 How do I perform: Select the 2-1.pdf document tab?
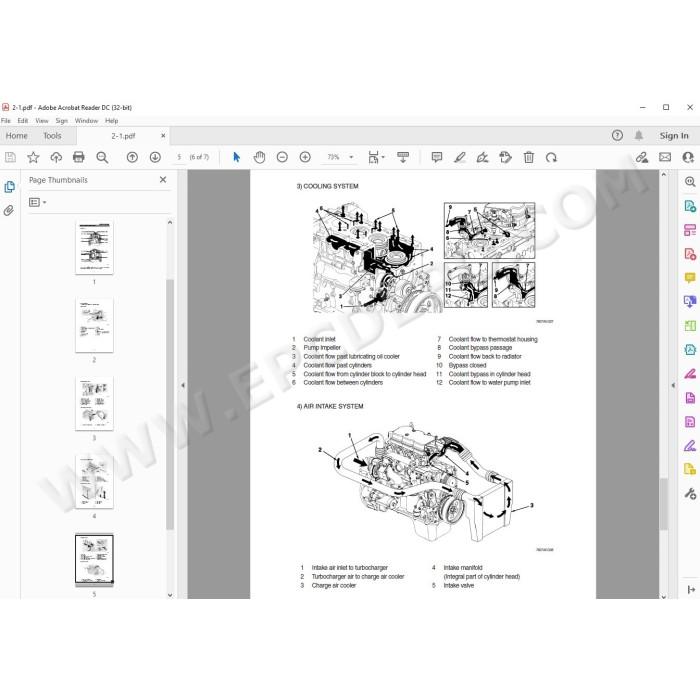click(x=123, y=136)
